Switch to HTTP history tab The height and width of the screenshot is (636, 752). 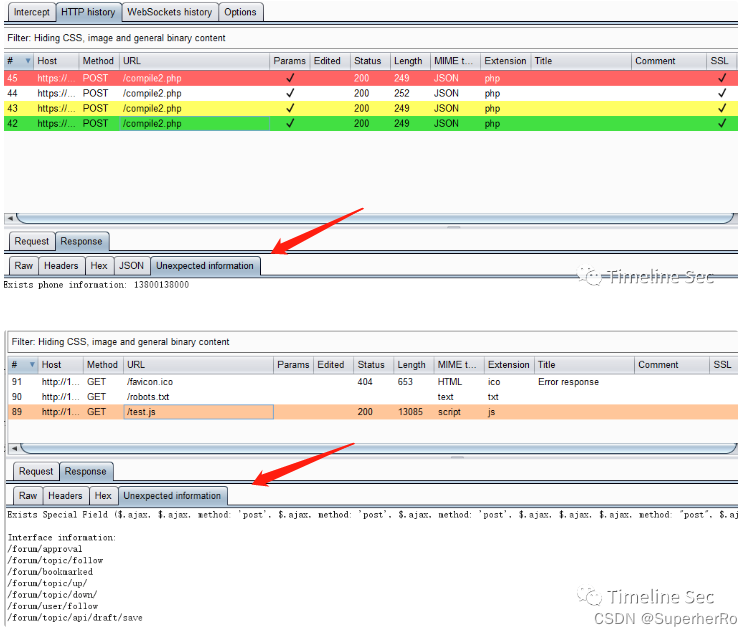tap(88, 12)
